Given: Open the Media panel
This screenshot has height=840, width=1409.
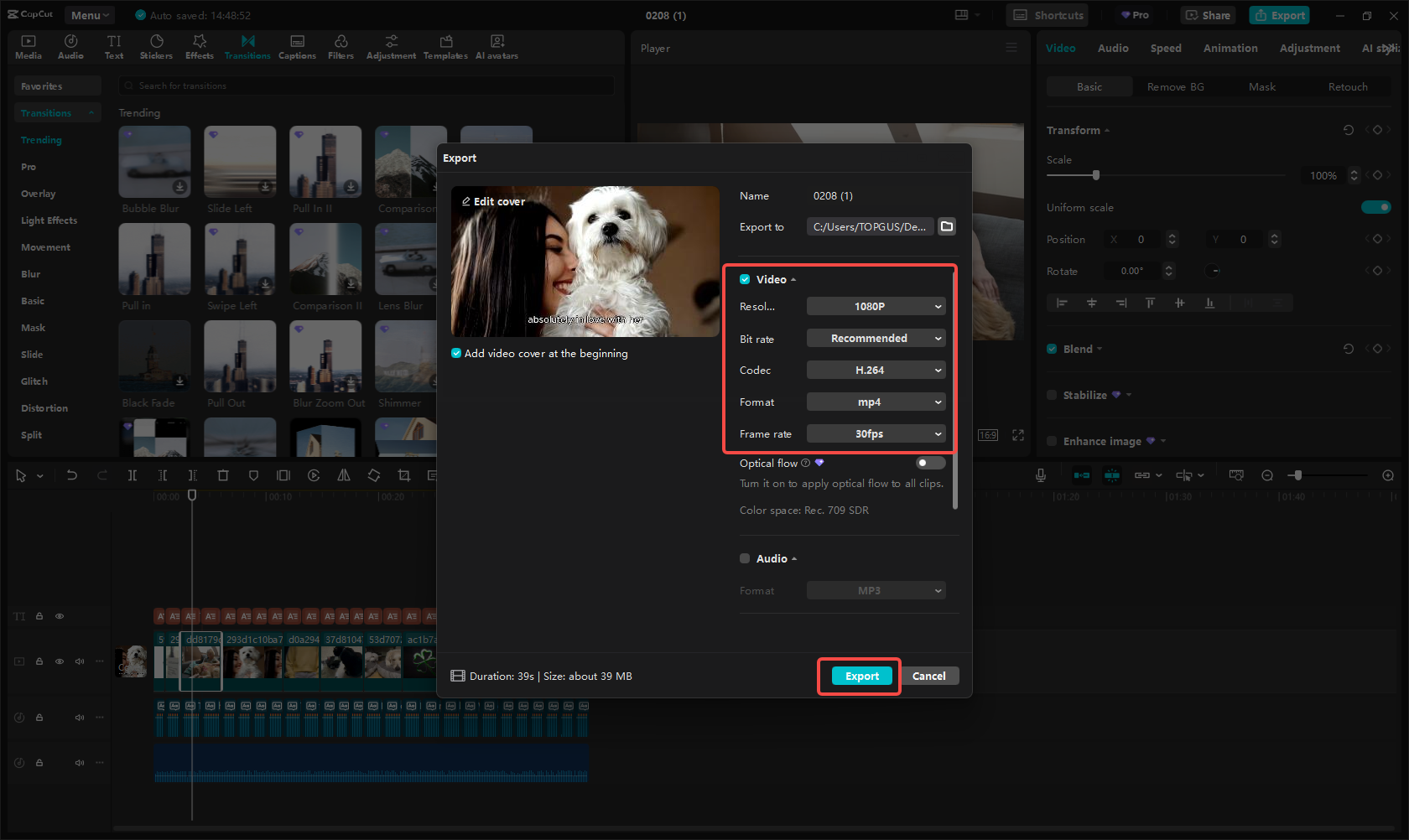Looking at the screenshot, I should click(28, 45).
